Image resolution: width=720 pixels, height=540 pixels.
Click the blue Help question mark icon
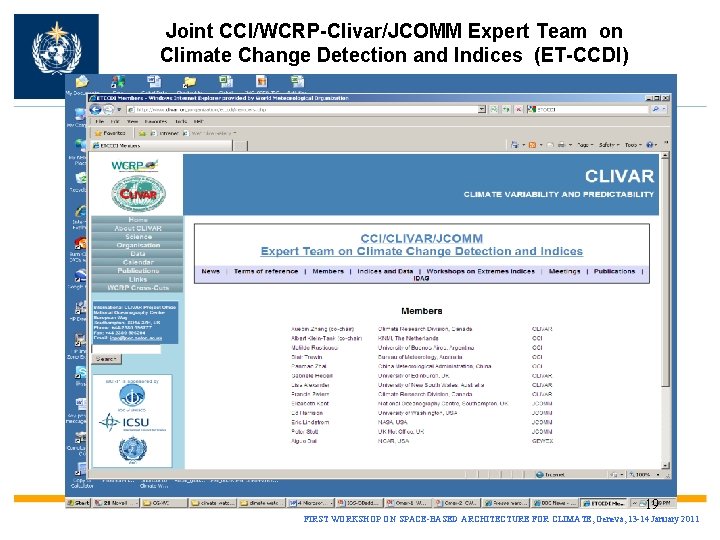650,145
